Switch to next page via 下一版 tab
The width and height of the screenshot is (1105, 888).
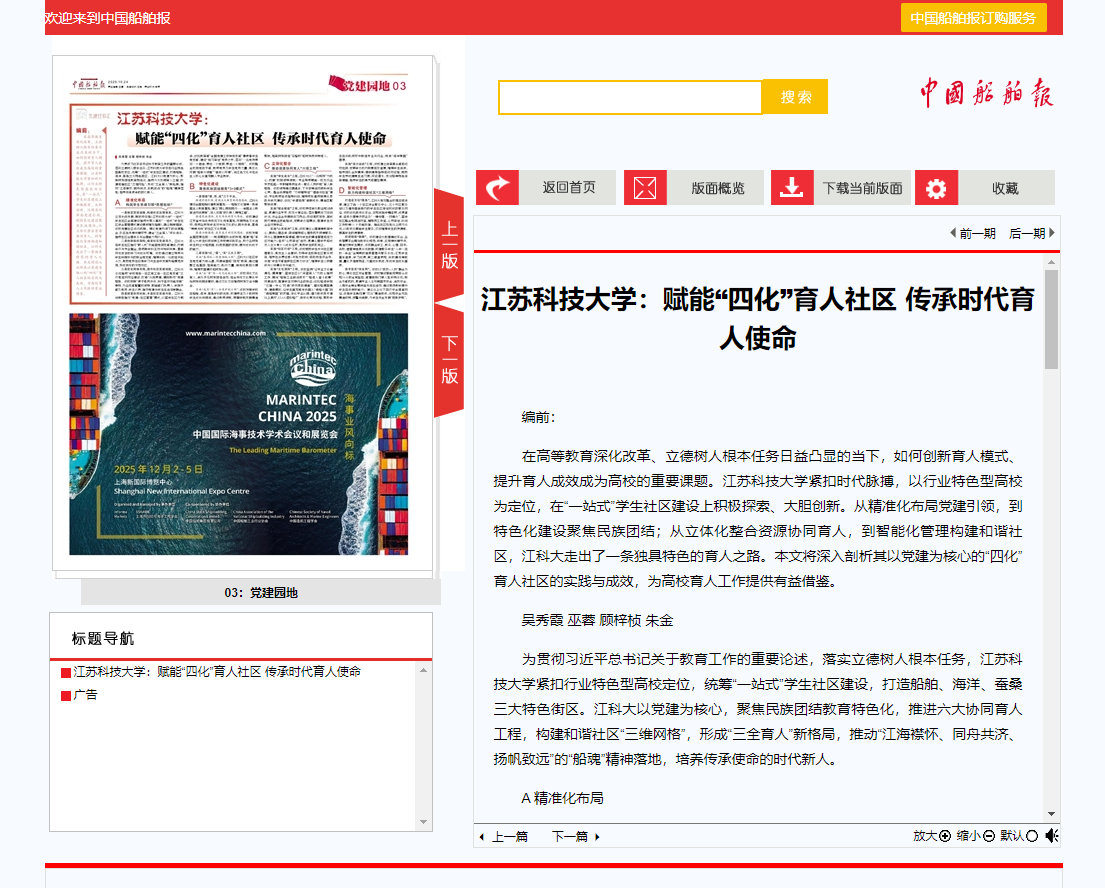coord(450,360)
